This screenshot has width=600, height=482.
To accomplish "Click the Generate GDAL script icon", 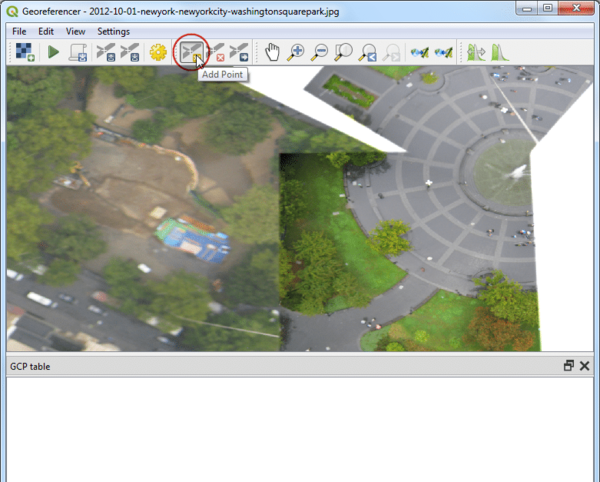I will pos(78,52).
